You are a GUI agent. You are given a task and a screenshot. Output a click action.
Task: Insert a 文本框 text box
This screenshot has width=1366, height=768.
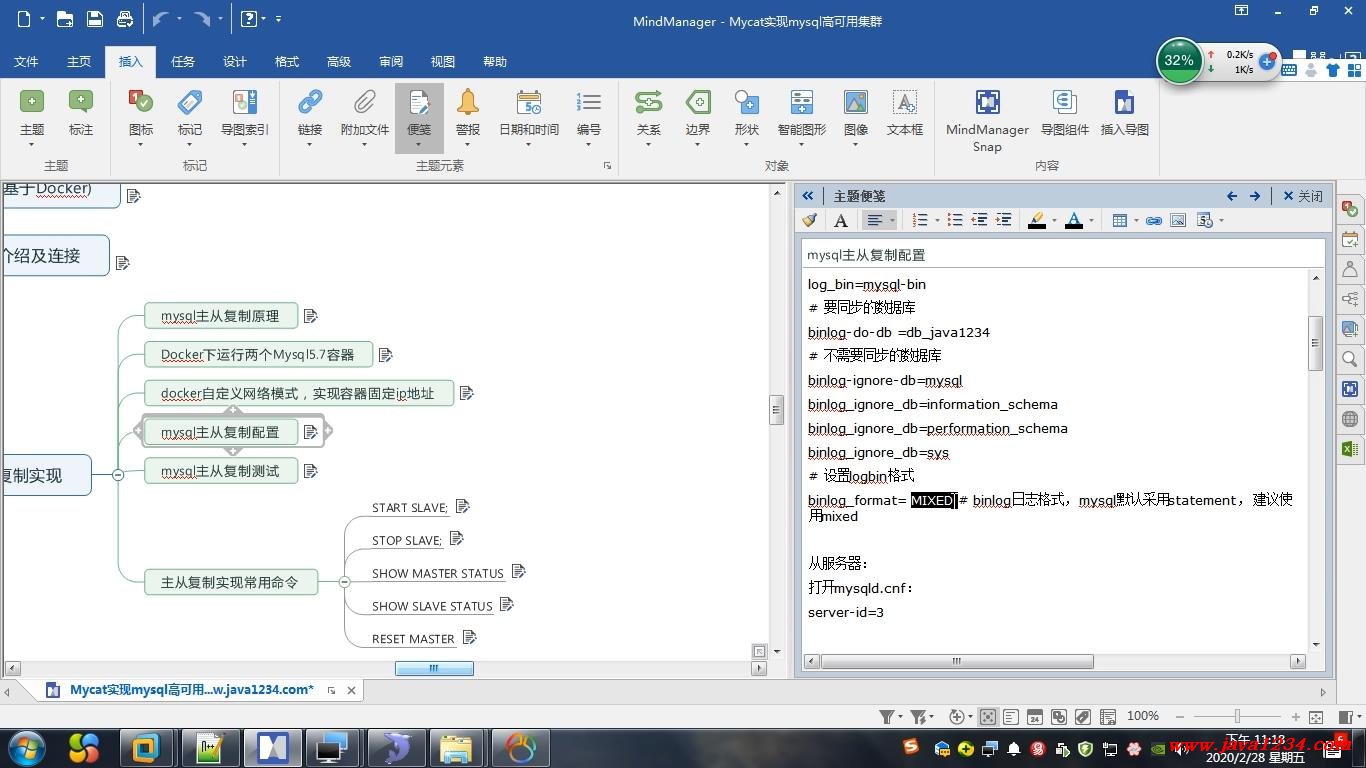tap(905, 102)
